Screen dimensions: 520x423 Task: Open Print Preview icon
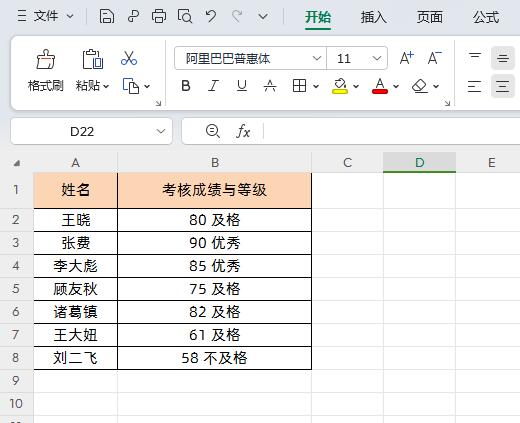tap(185, 16)
